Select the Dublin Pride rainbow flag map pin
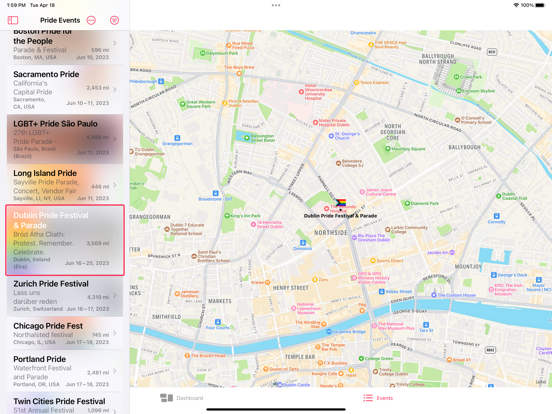Viewport: 552px width, 414px height. [340, 203]
